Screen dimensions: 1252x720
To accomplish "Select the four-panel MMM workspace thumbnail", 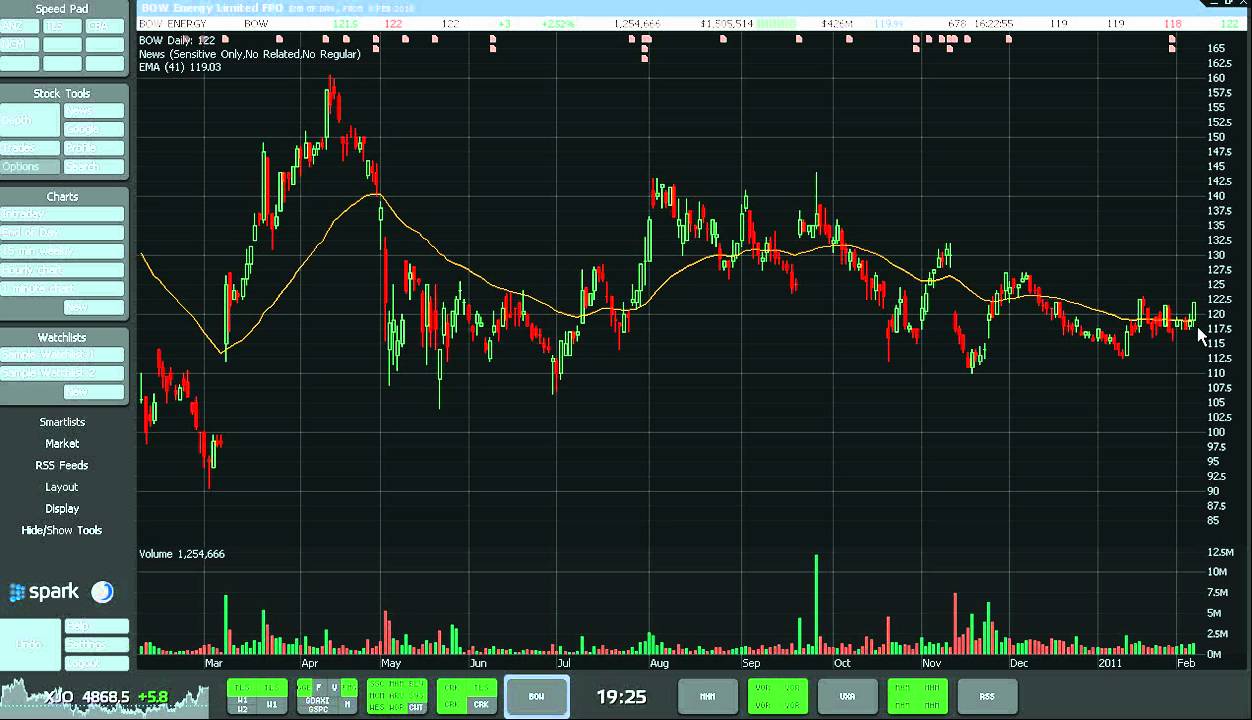I will (x=918, y=696).
